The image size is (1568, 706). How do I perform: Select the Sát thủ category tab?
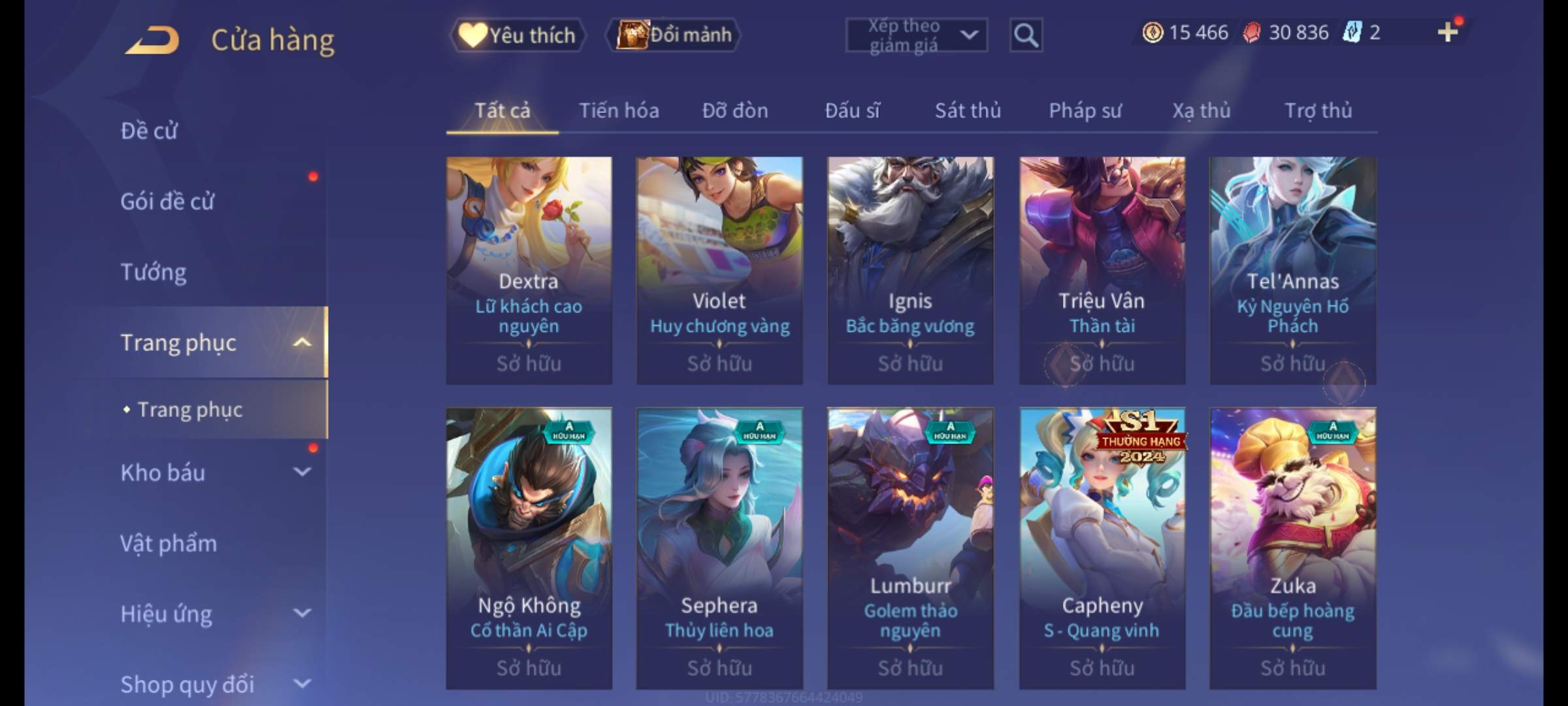click(x=968, y=110)
